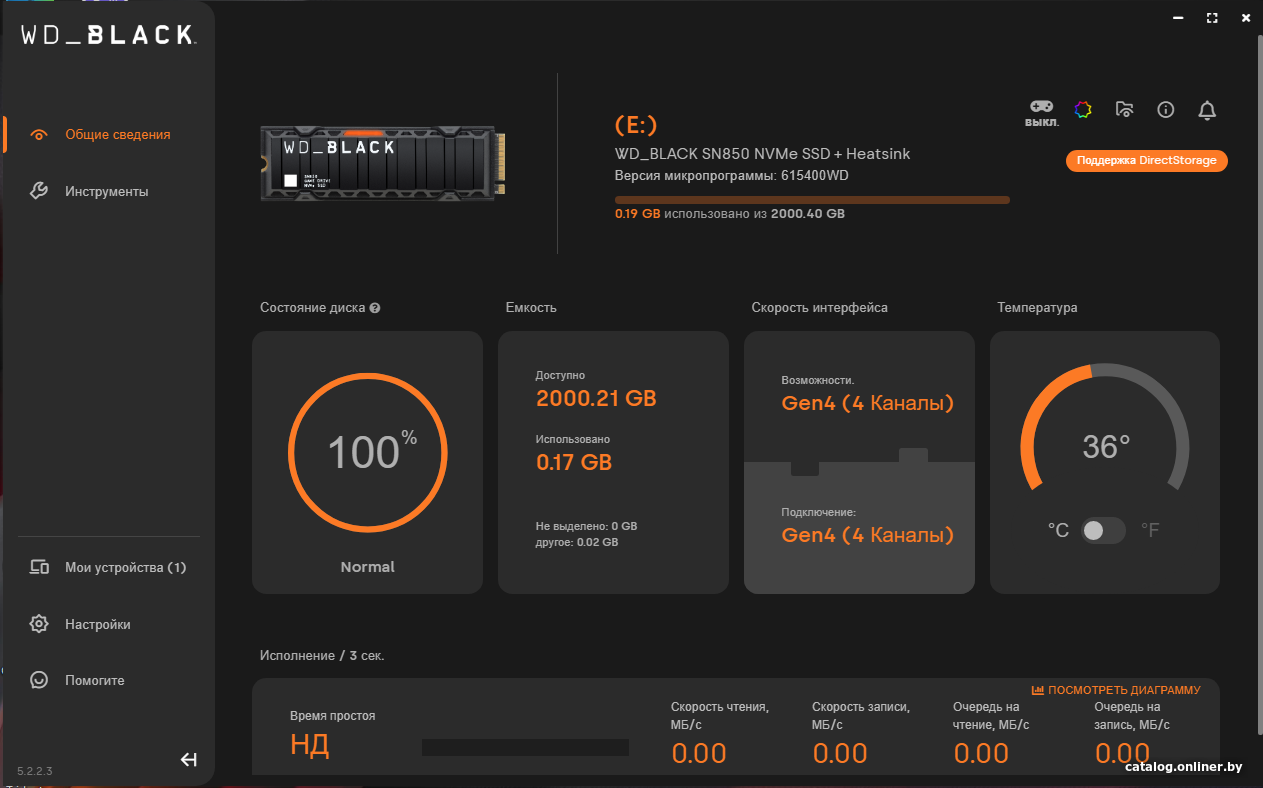Open Посмотреть диаграмму link
The height and width of the screenshot is (788, 1263).
pos(1116,690)
